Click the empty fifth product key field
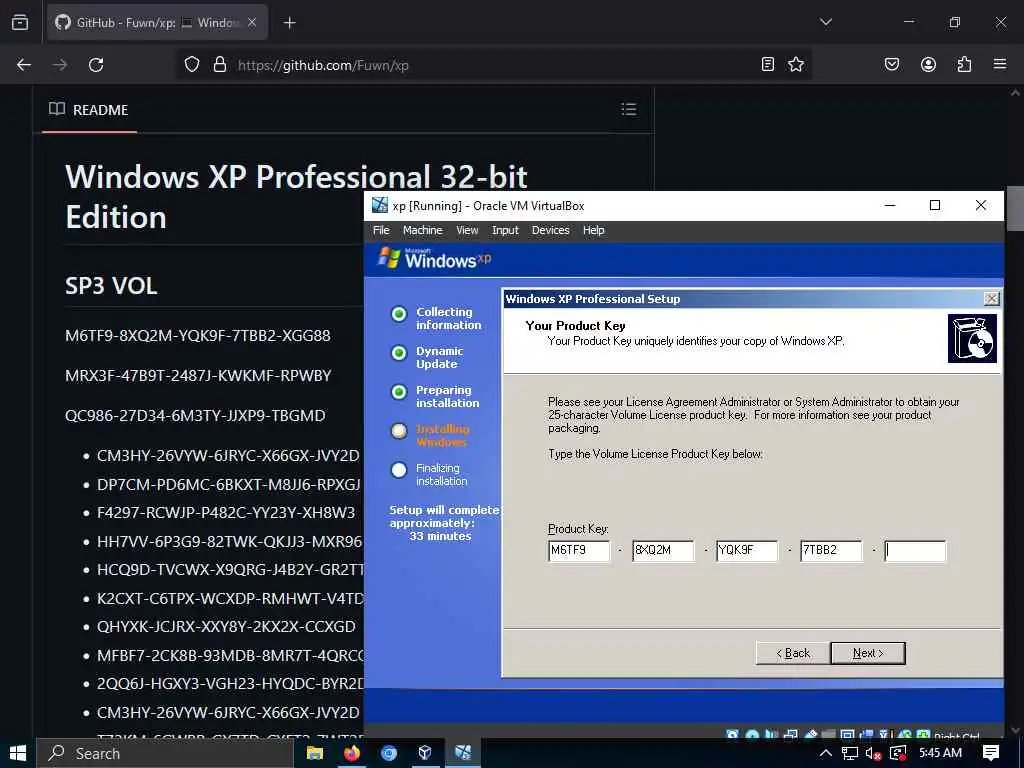Image resolution: width=1024 pixels, height=768 pixels. pos(915,551)
